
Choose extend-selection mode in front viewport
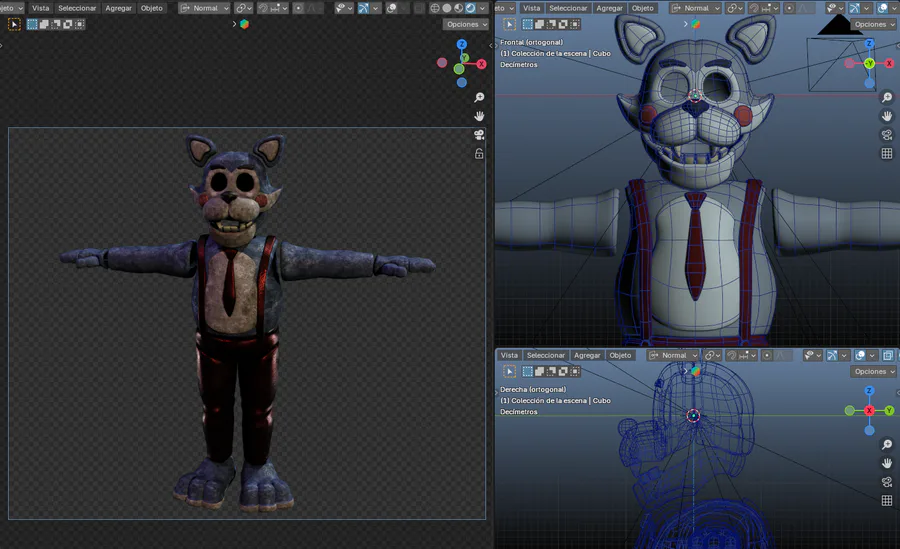[540, 24]
